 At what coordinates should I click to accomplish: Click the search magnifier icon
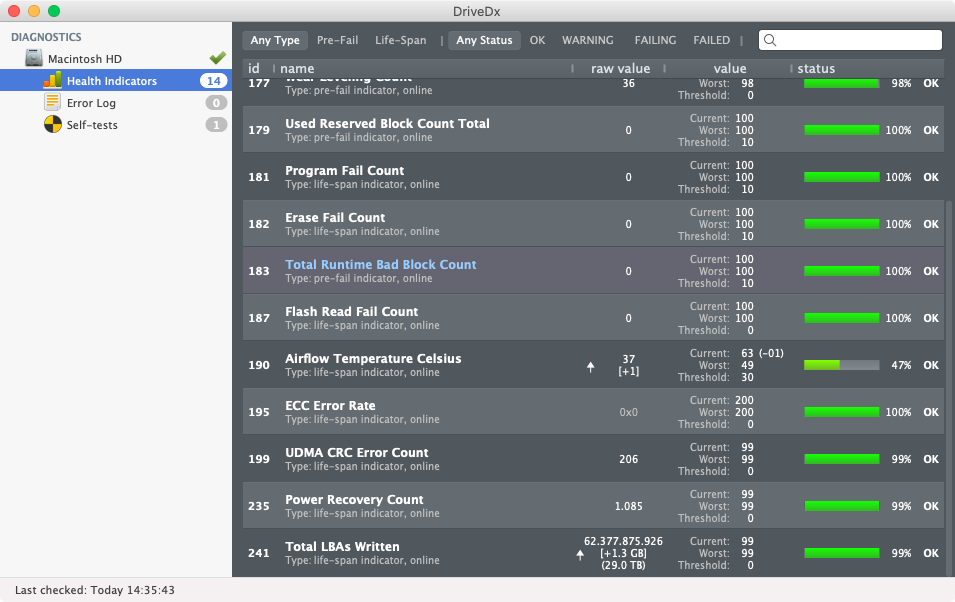coord(770,40)
